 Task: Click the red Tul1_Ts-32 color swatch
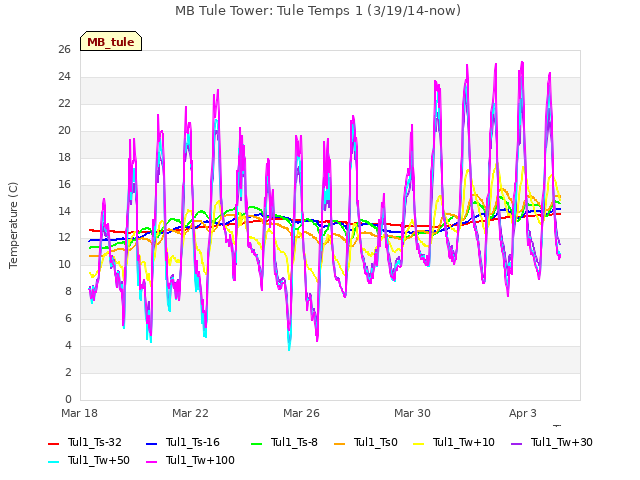click(53, 443)
